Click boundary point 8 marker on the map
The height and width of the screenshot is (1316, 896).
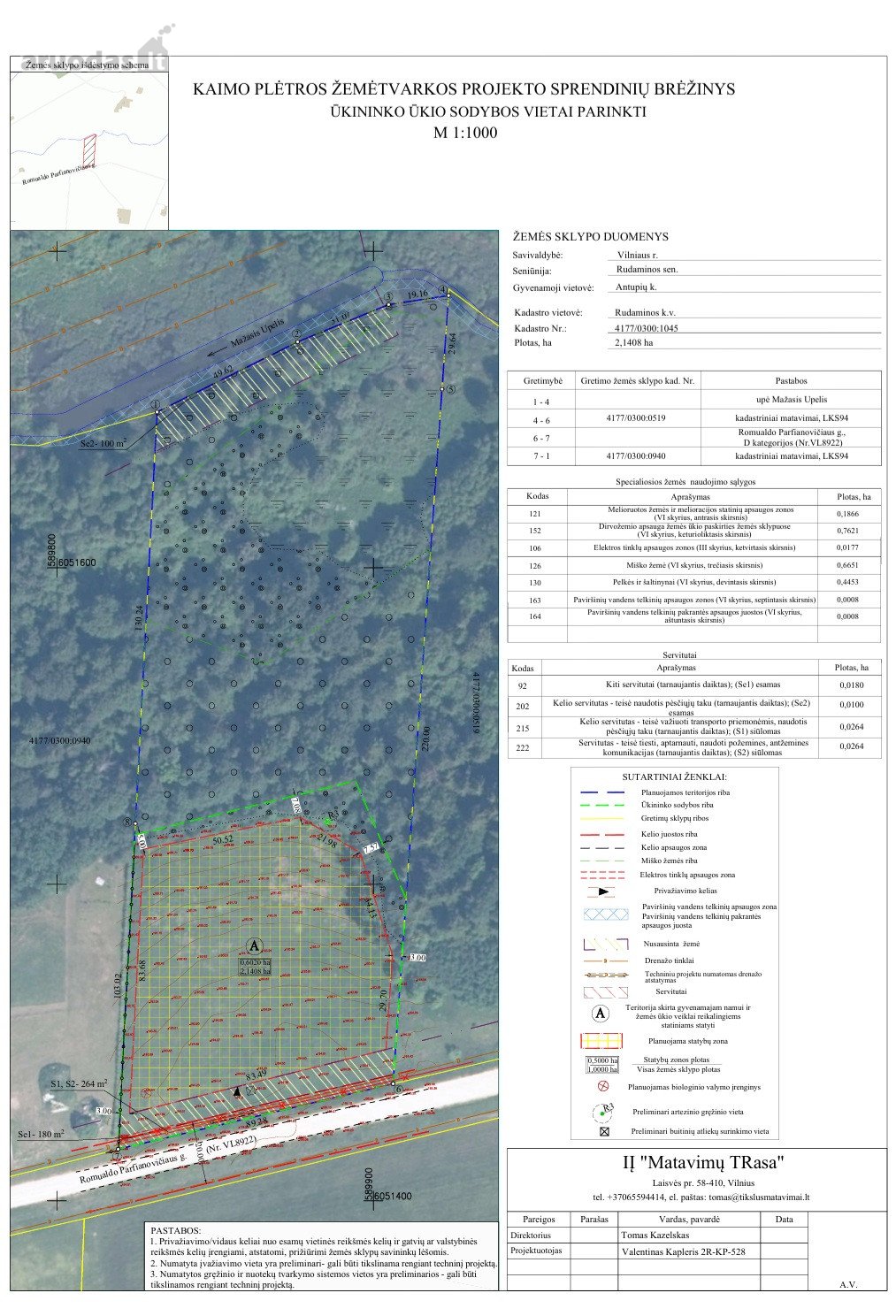tap(127, 822)
